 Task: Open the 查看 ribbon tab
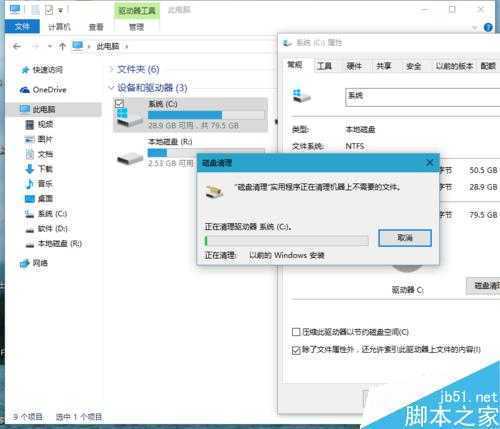point(96,27)
